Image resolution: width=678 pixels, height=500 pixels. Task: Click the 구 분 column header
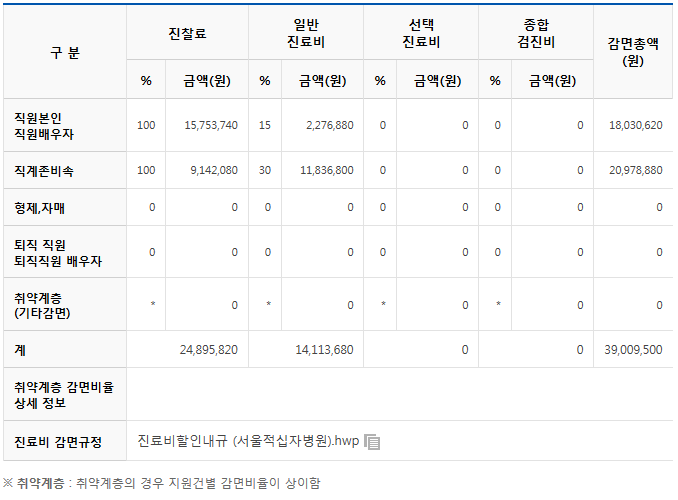(x=65, y=53)
